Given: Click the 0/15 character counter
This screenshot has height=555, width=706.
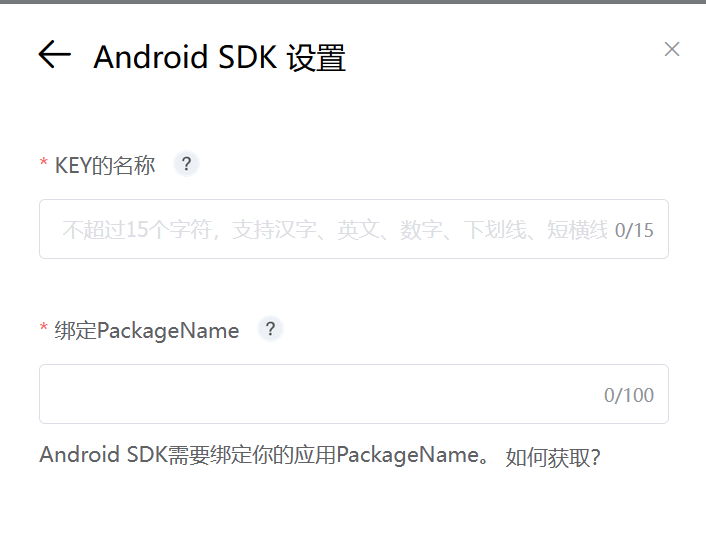Looking at the screenshot, I should (x=634, y=230).
